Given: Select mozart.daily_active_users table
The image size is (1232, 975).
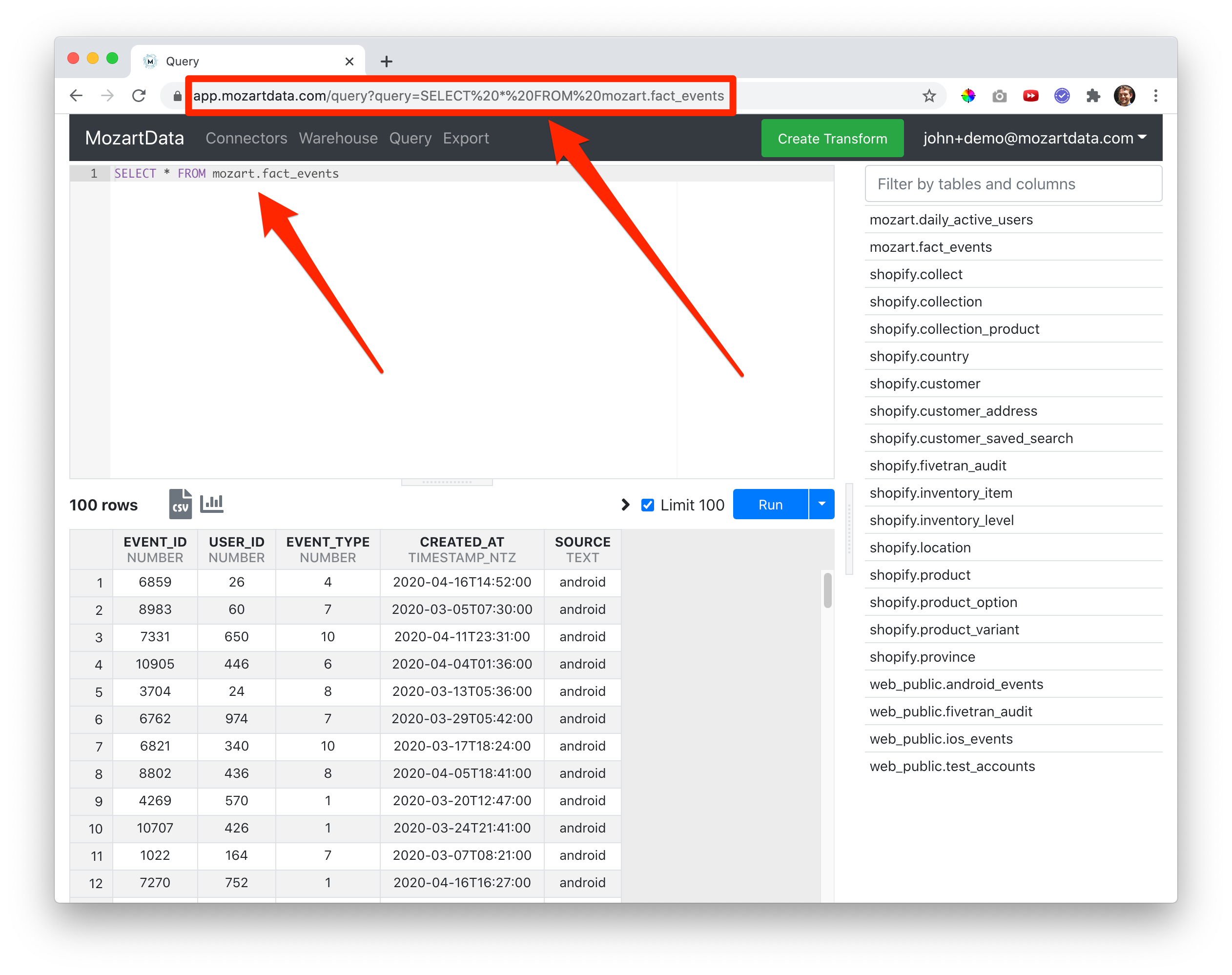Looking at the screenshot, I should [1013, 219].
